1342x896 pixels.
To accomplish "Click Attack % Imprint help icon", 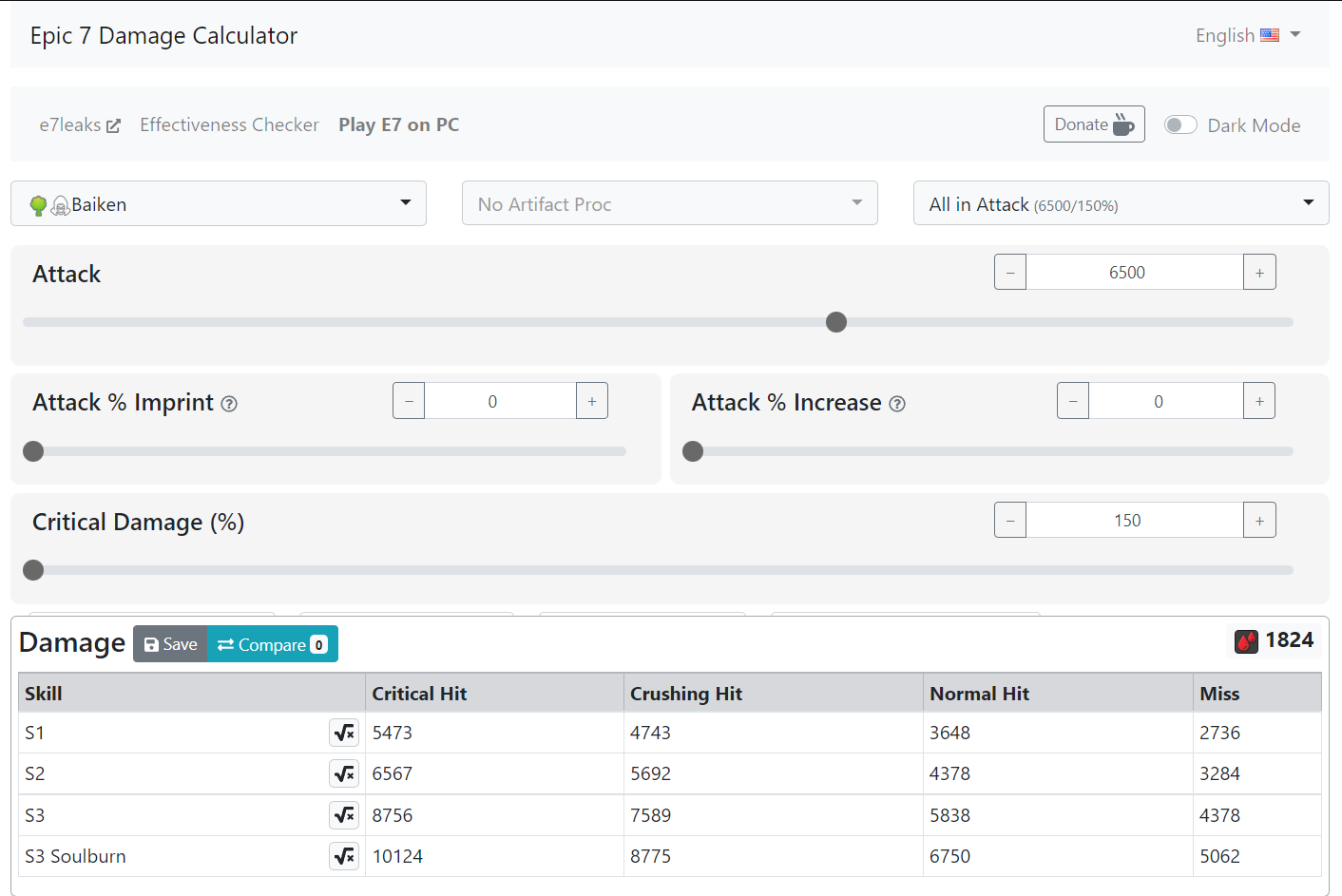I will (229, 404).
